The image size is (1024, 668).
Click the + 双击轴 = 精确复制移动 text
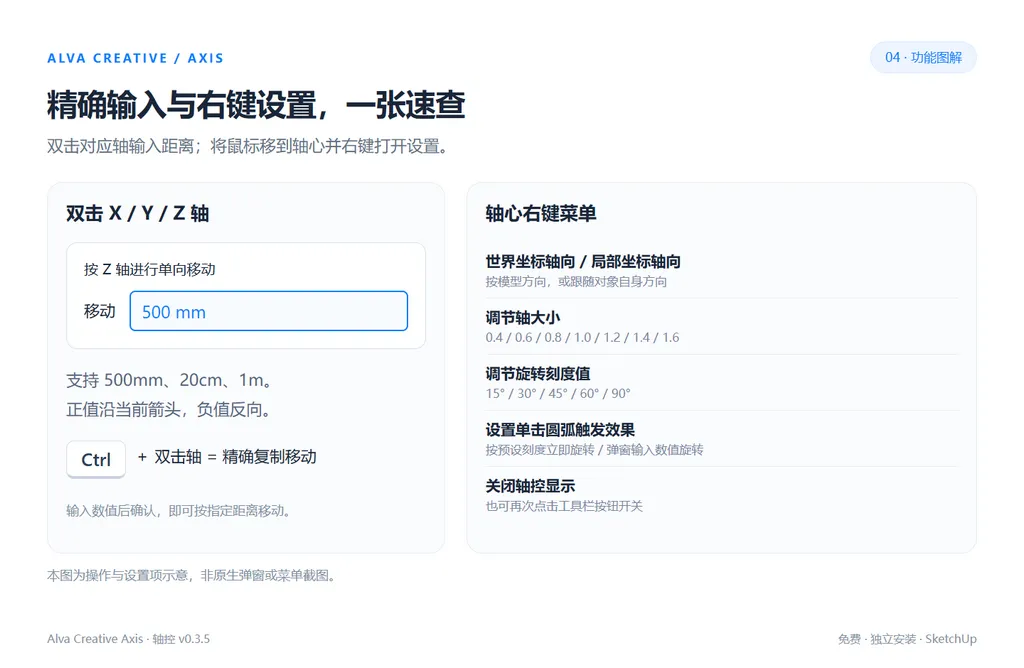click(227, 457)
